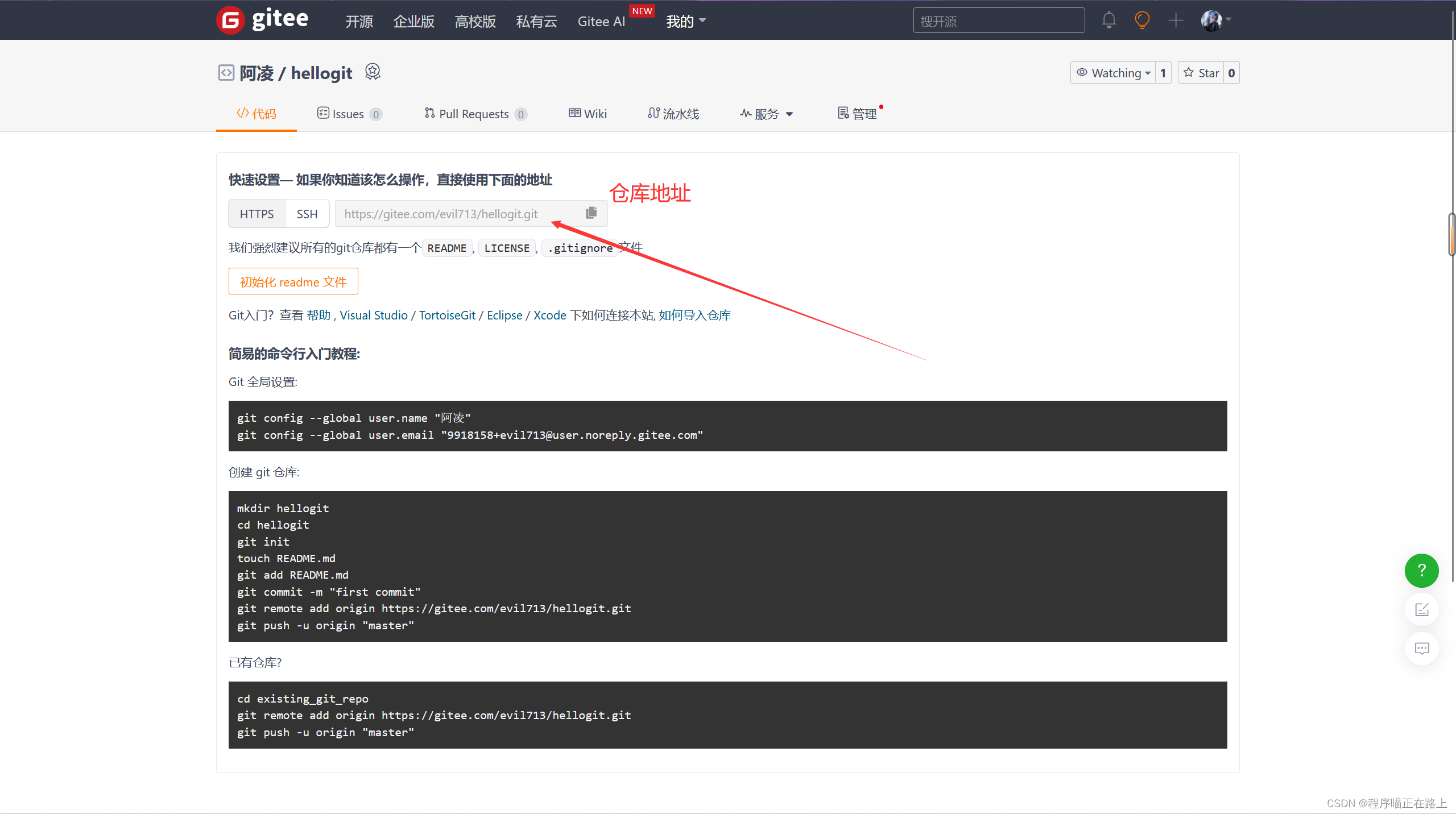The image size is (1456, 814).
Task: Click the plus create-new icon
Action: (1176, 20)
